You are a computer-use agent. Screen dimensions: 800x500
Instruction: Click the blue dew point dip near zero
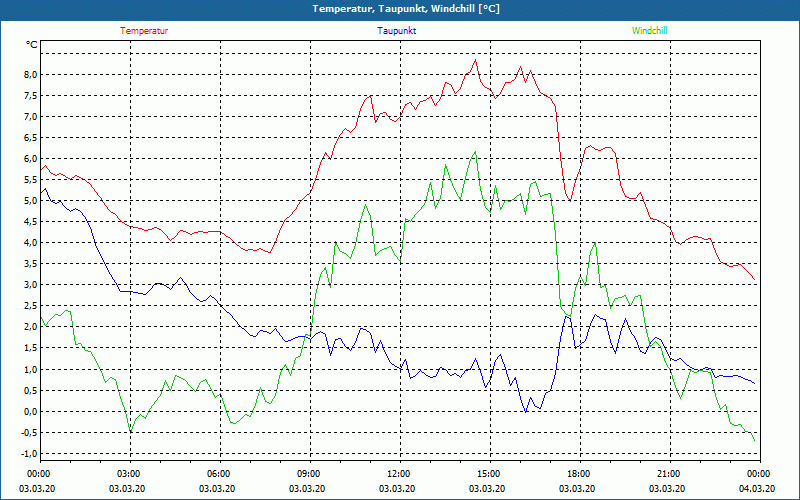click(526, 411)
